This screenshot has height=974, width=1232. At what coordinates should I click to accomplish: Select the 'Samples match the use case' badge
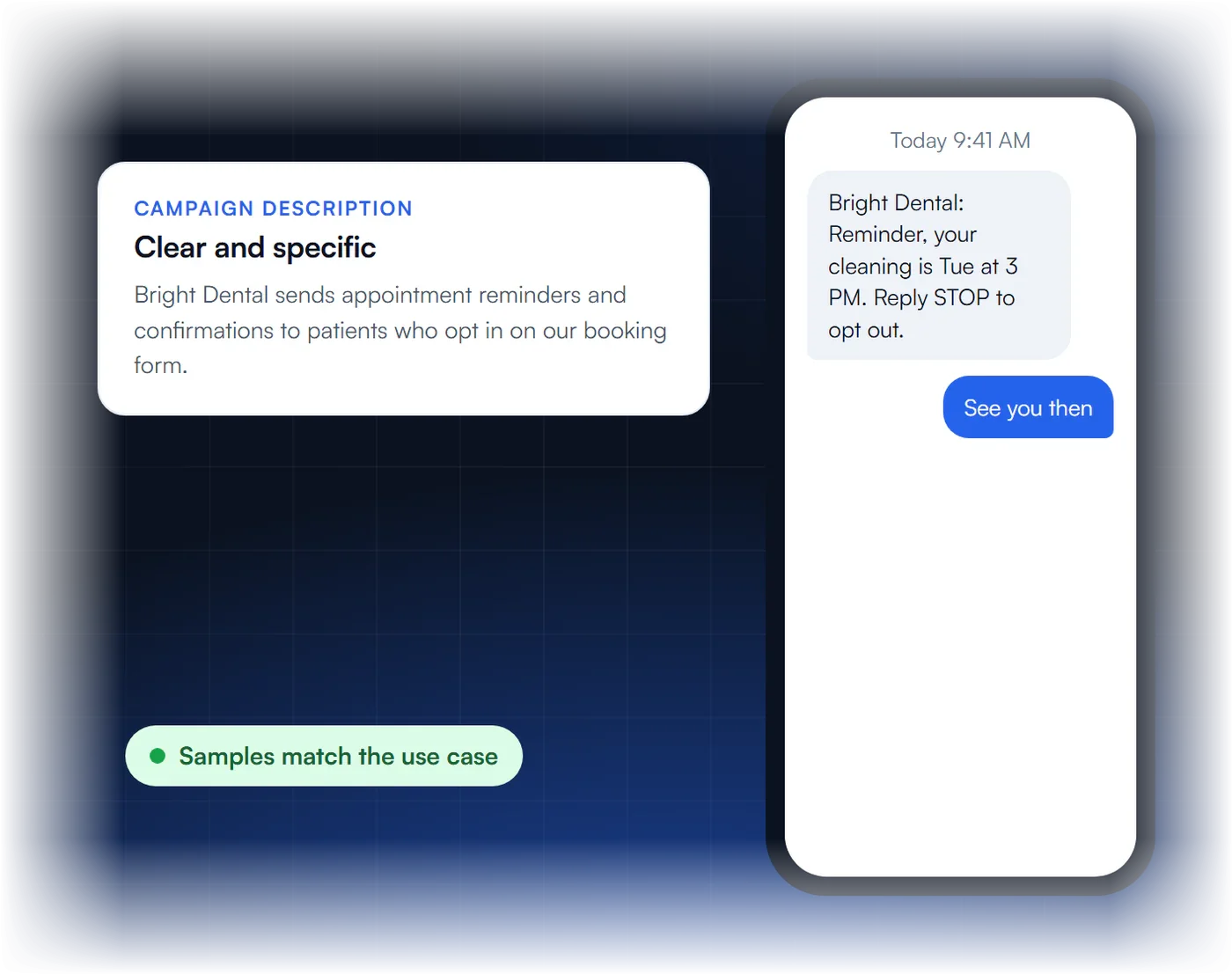tap(324, 756)
